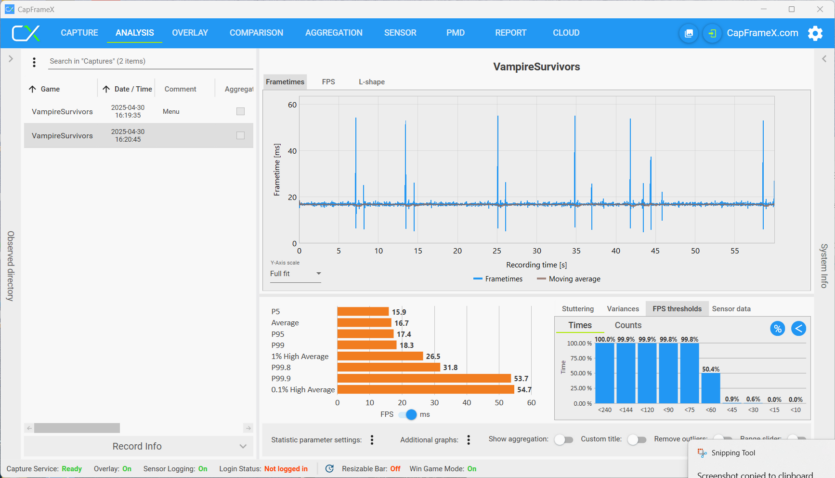Switch to the Comparison tab

click(256, 33)
